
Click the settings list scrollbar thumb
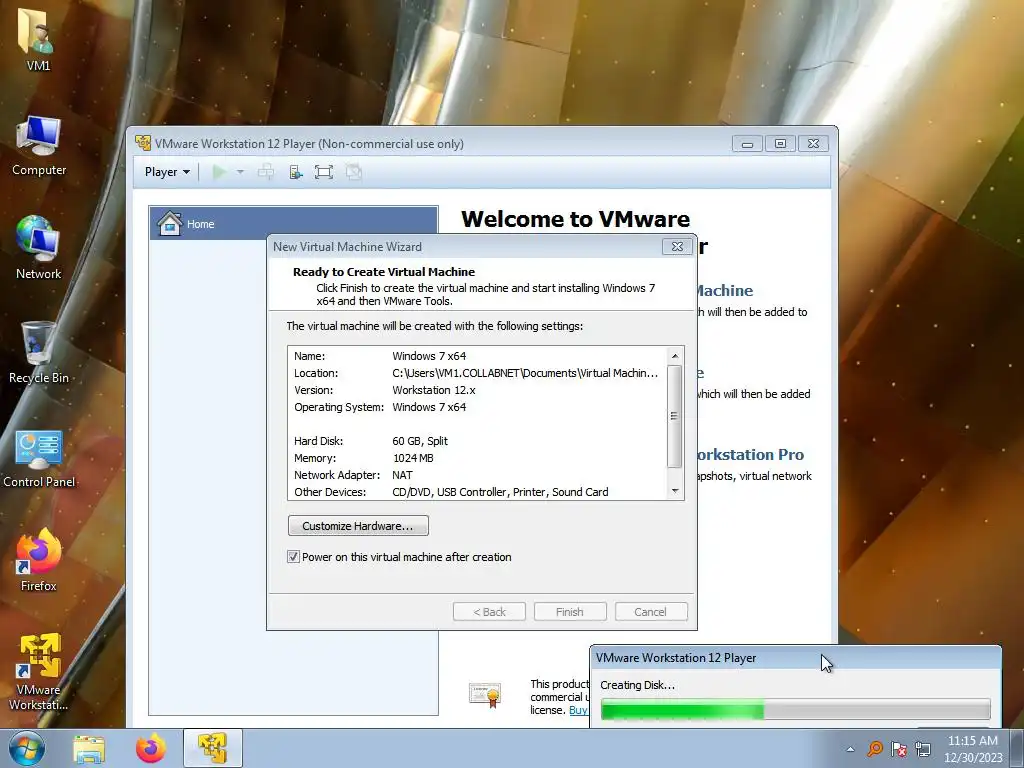[675, 416]
